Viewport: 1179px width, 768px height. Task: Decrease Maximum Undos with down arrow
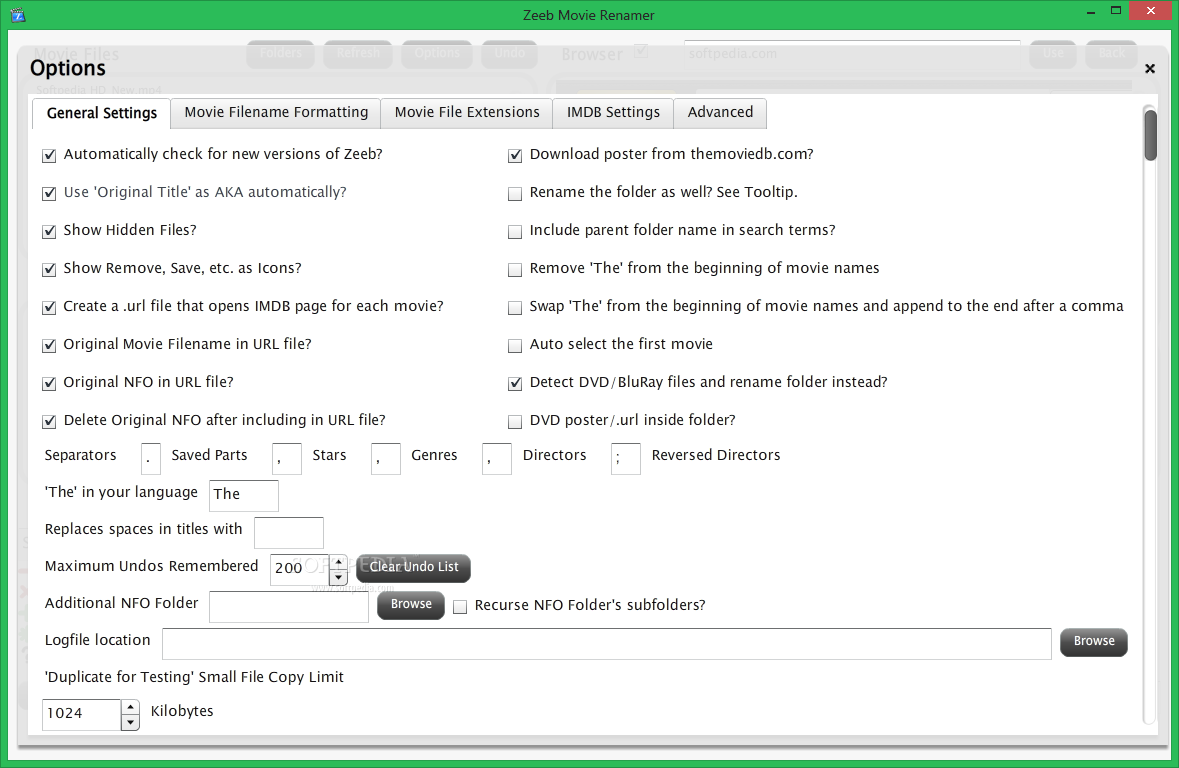338,578
